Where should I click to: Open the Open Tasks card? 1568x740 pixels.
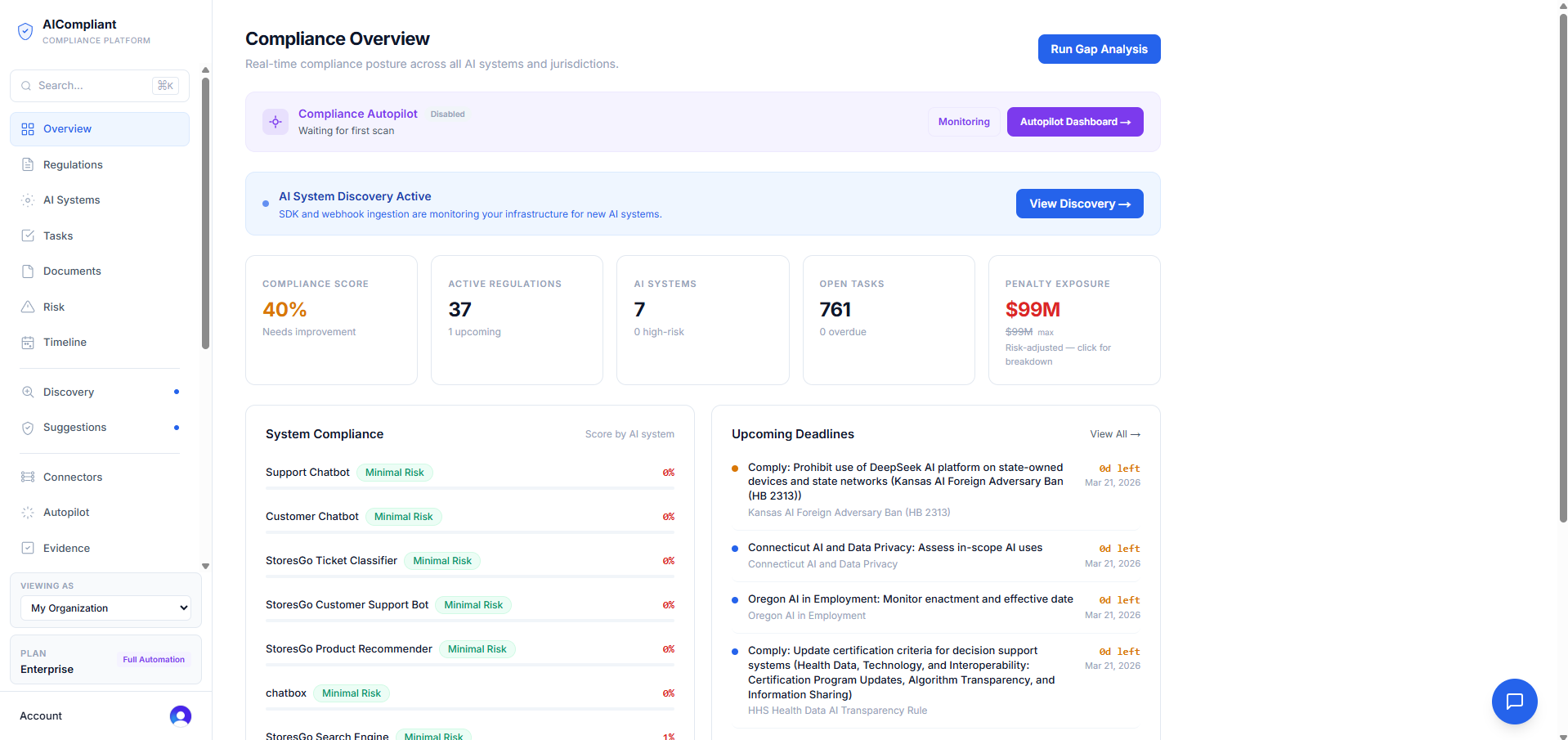click(x=889, y=320)
